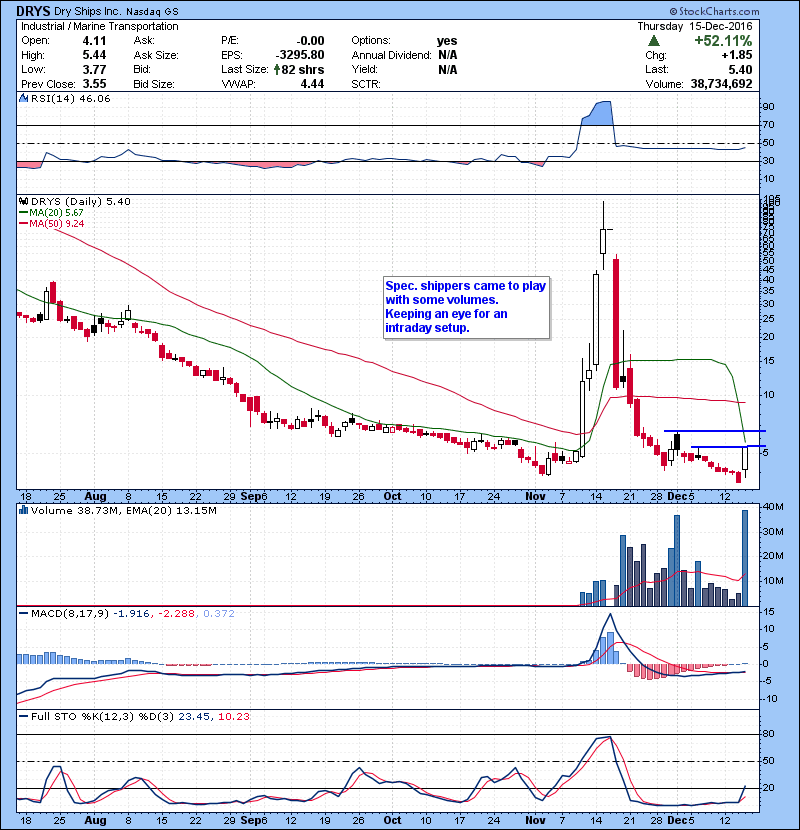The image size is (800, 830).
Task: Click the stochastic %K value 23.45
Action: point(194,717)
